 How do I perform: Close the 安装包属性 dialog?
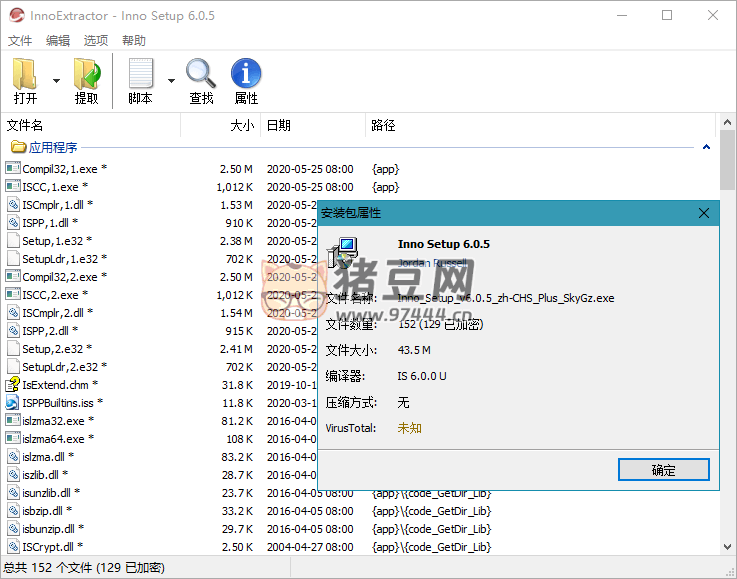click(x=704, y=213)
